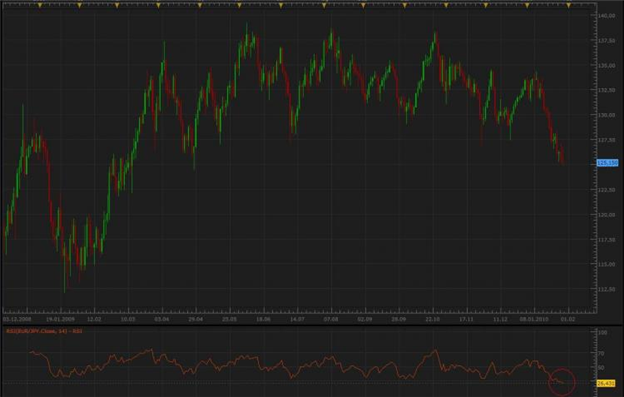Click the 12.02 date label
The width and height of the screenshot is (624, 397).
coord(94,319)
